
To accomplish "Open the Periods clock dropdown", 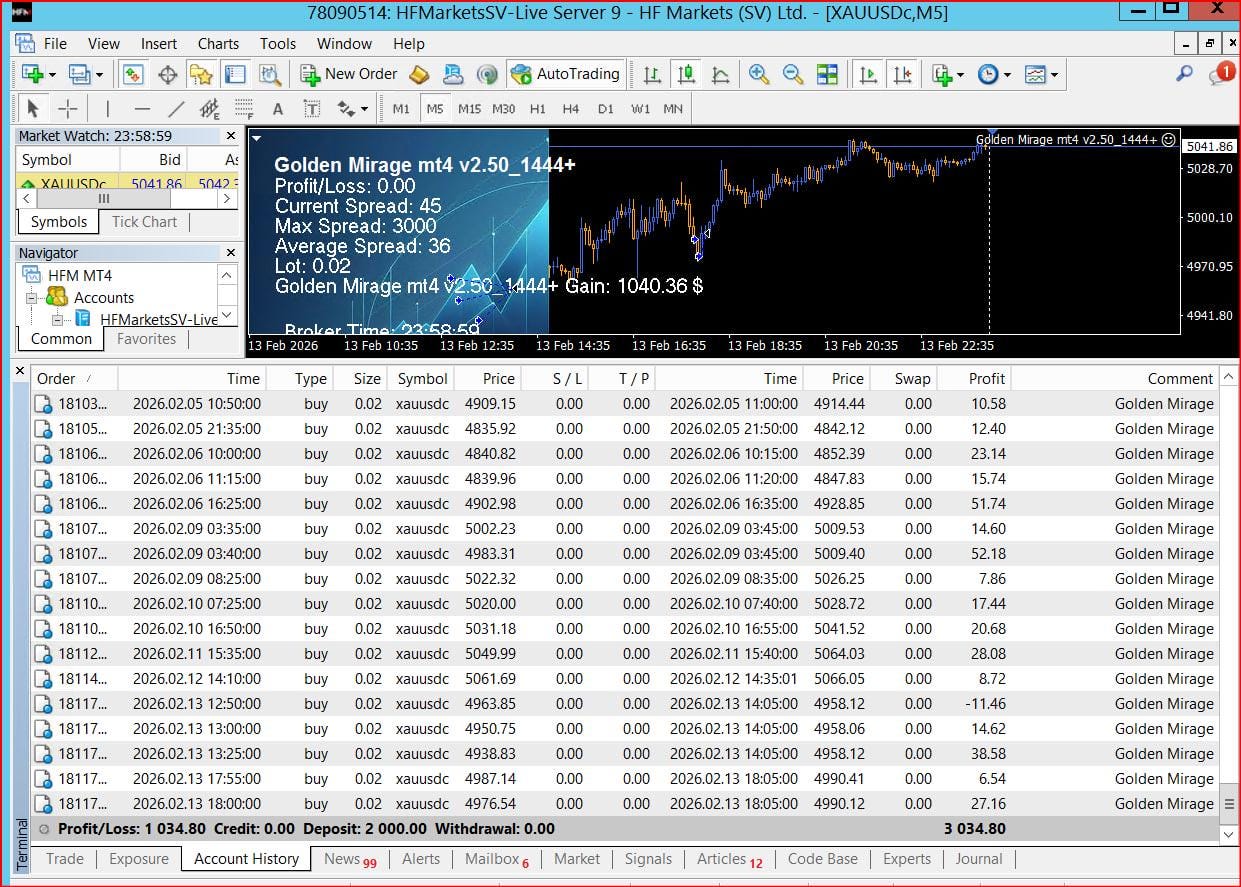I will click(994, 74).
